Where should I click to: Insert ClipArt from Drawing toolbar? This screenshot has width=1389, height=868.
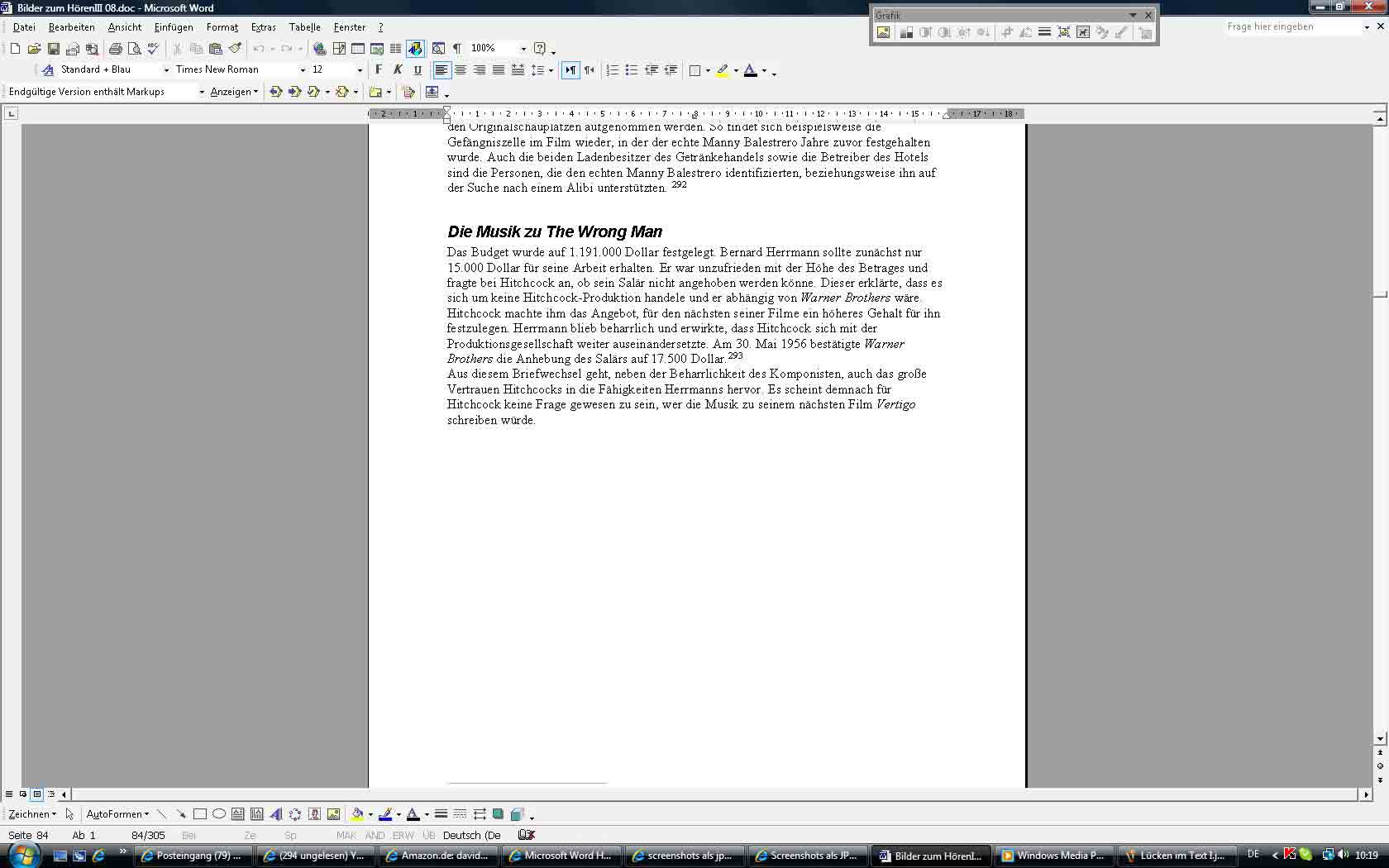tap(314, 814)
